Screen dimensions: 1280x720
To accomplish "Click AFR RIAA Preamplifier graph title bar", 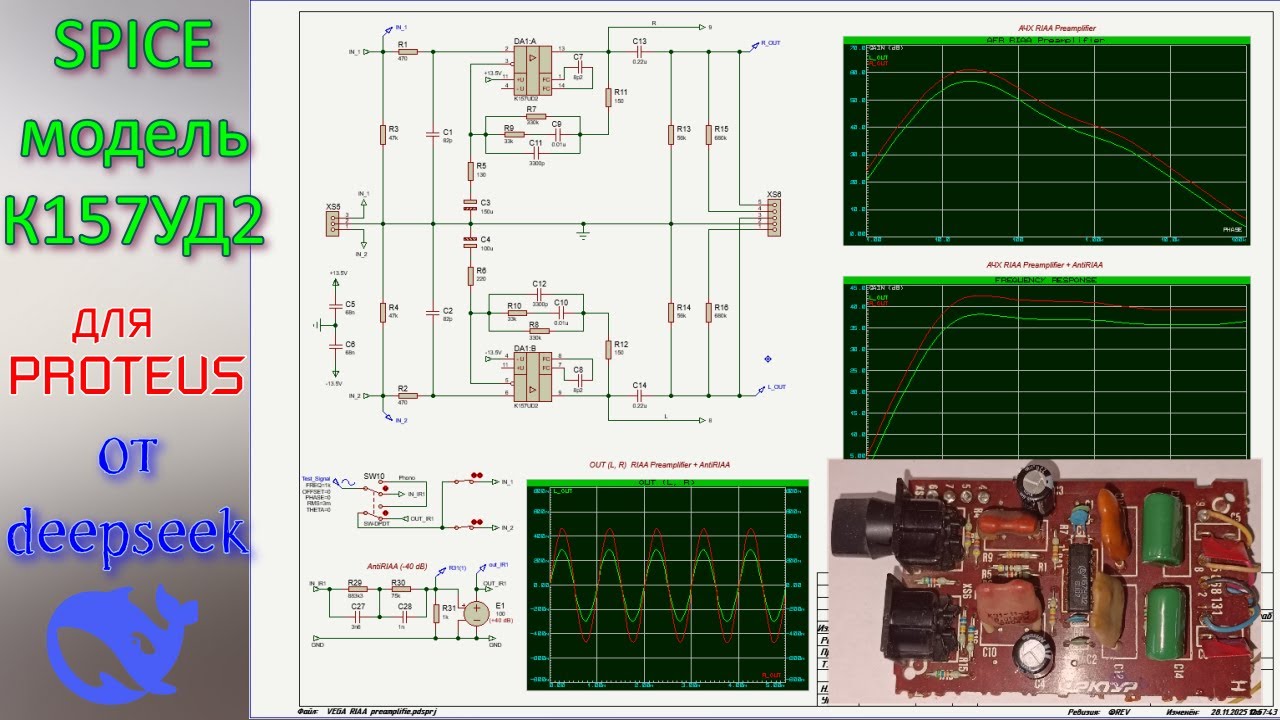I will [x=1045, y=40].
